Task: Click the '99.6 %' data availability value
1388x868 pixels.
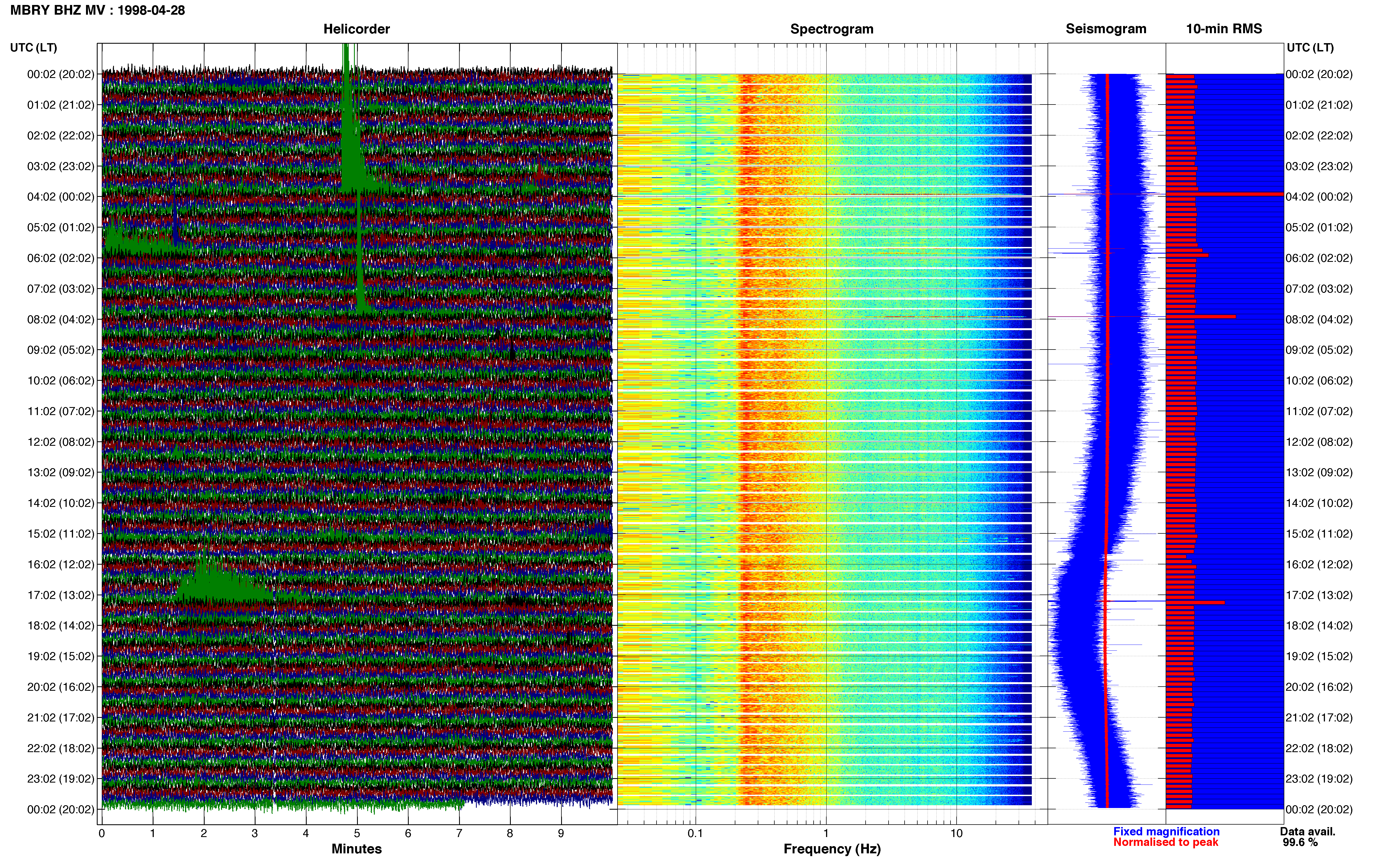Action: (1300, 842)
